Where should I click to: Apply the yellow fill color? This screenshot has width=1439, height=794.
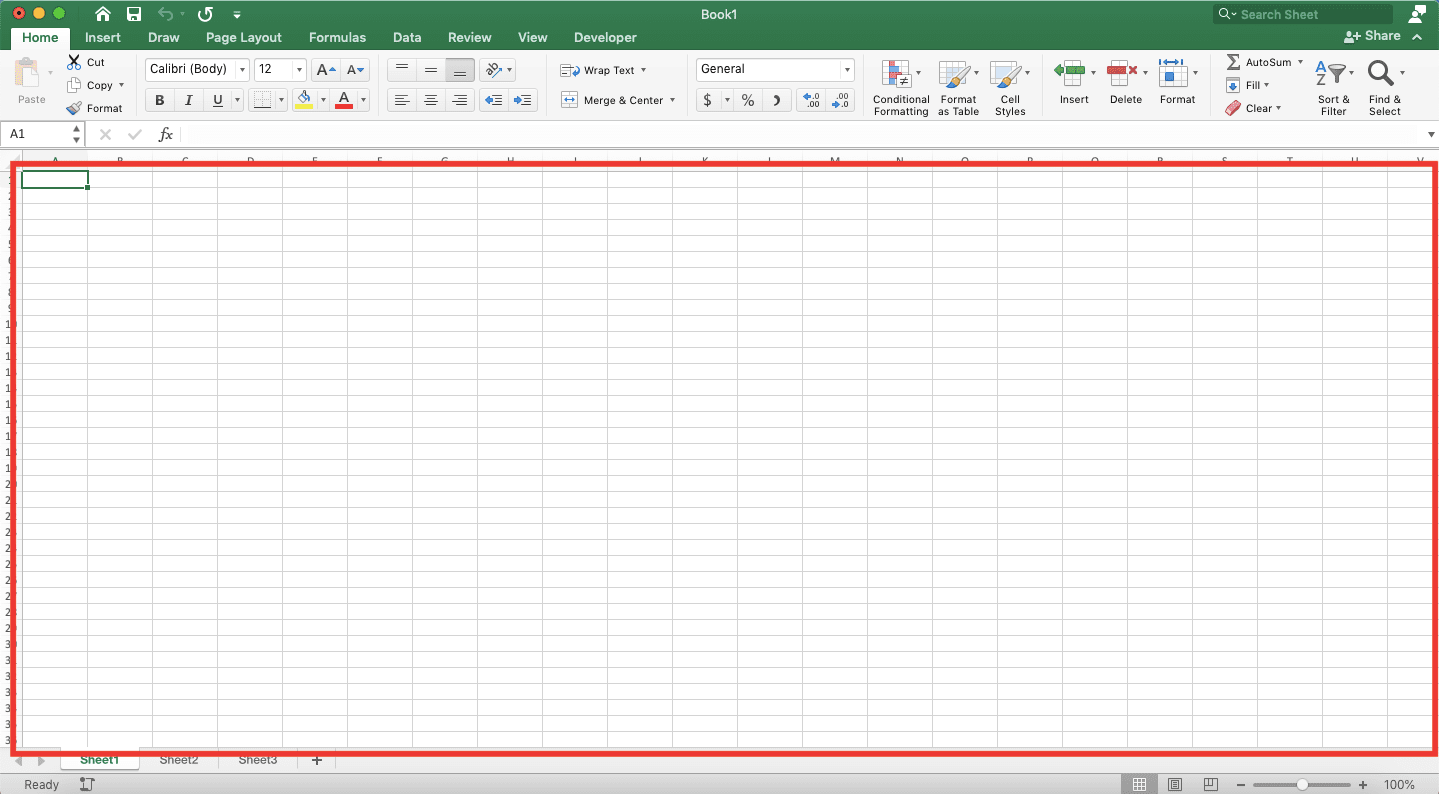click(x=305, y=100)
